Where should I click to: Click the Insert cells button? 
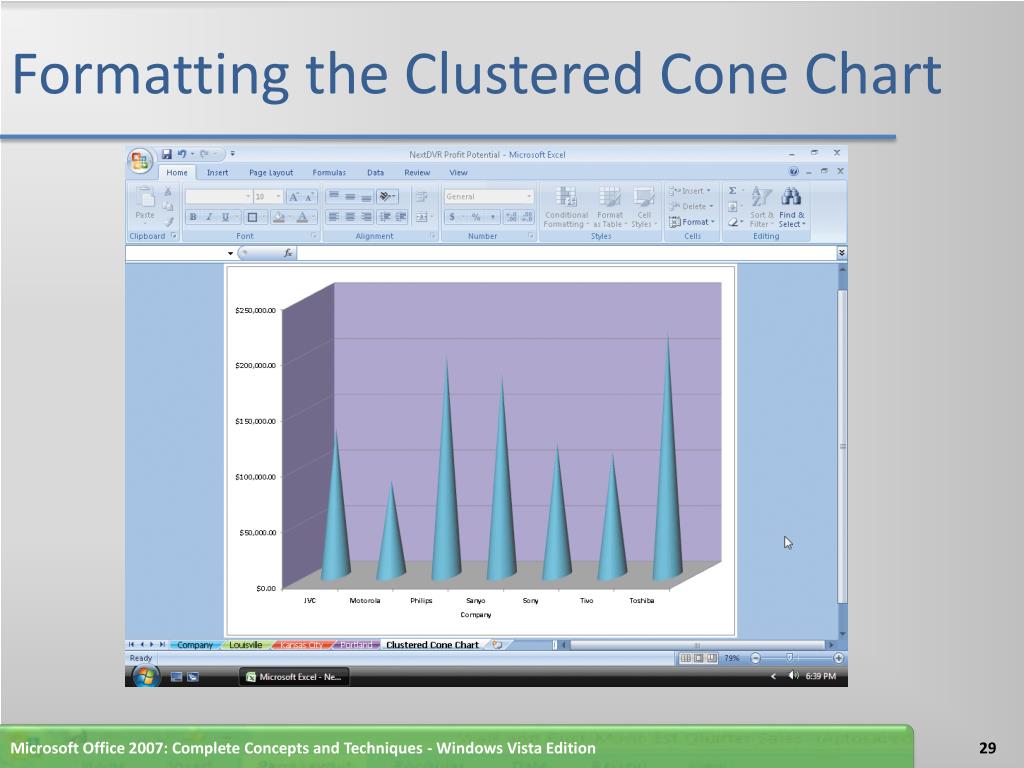click(690, 191)
